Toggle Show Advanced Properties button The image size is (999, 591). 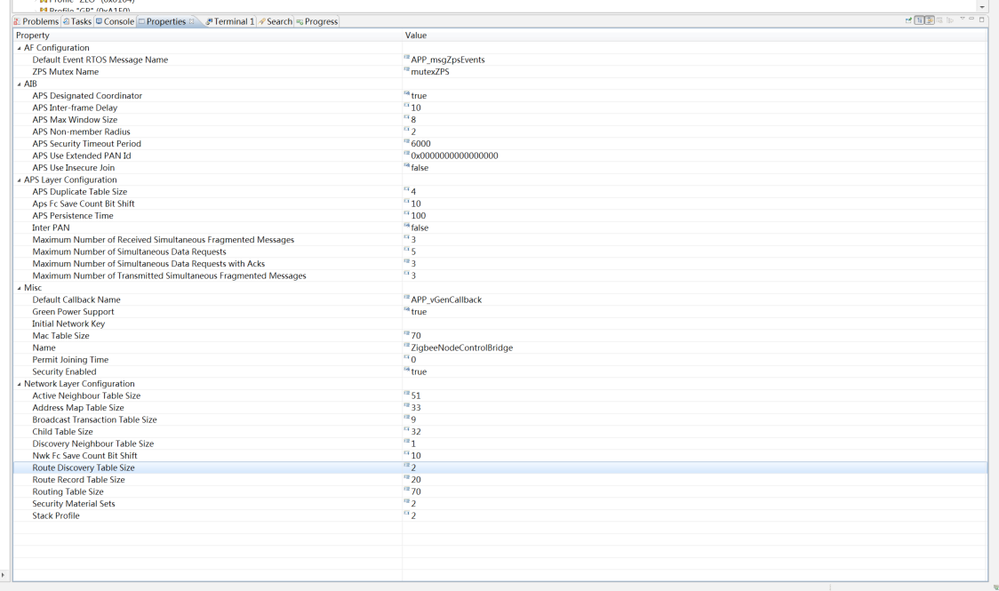point(930,20)
